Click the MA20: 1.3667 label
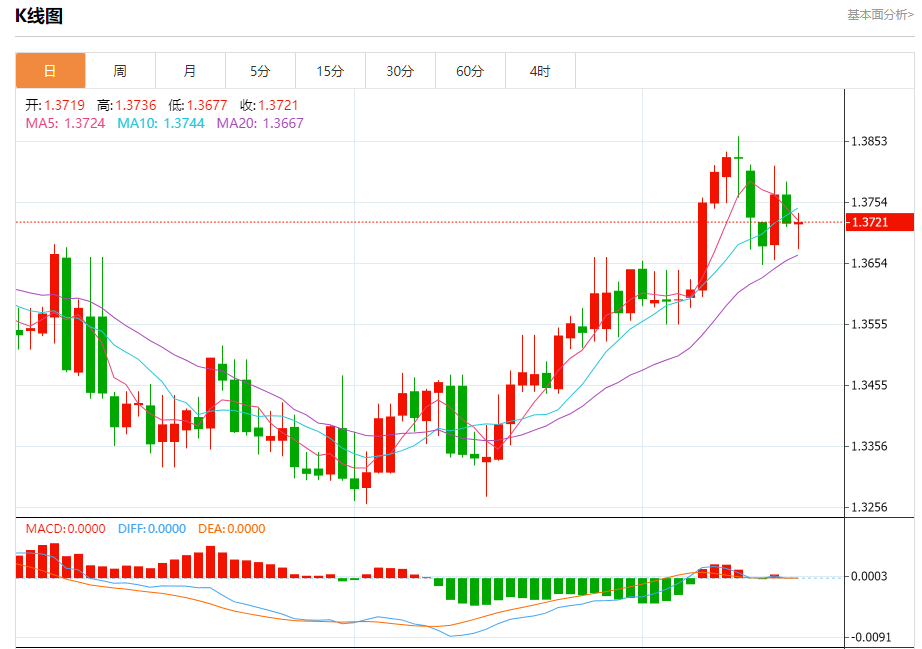The width and height of the screenshot is (922, 649). coord(260,123)
